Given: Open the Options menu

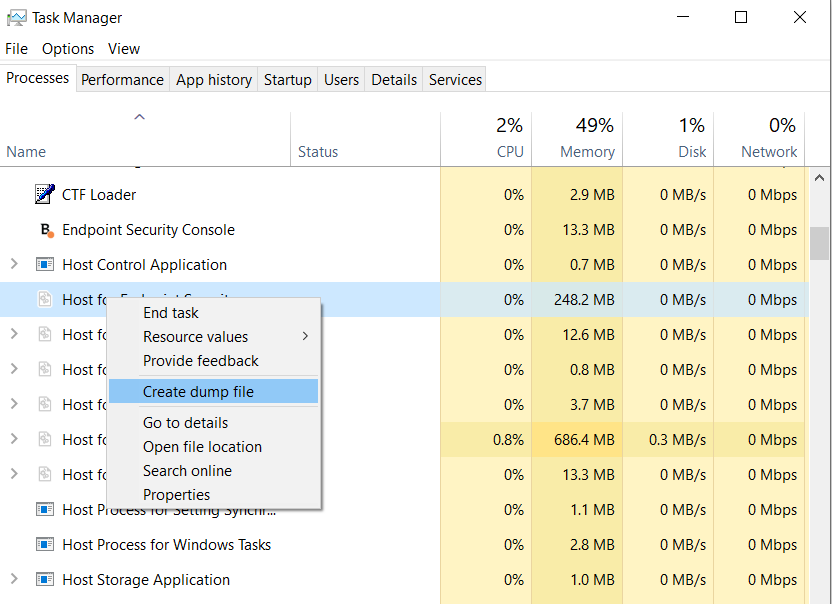Looking at the screenshot, I should 67,48.
